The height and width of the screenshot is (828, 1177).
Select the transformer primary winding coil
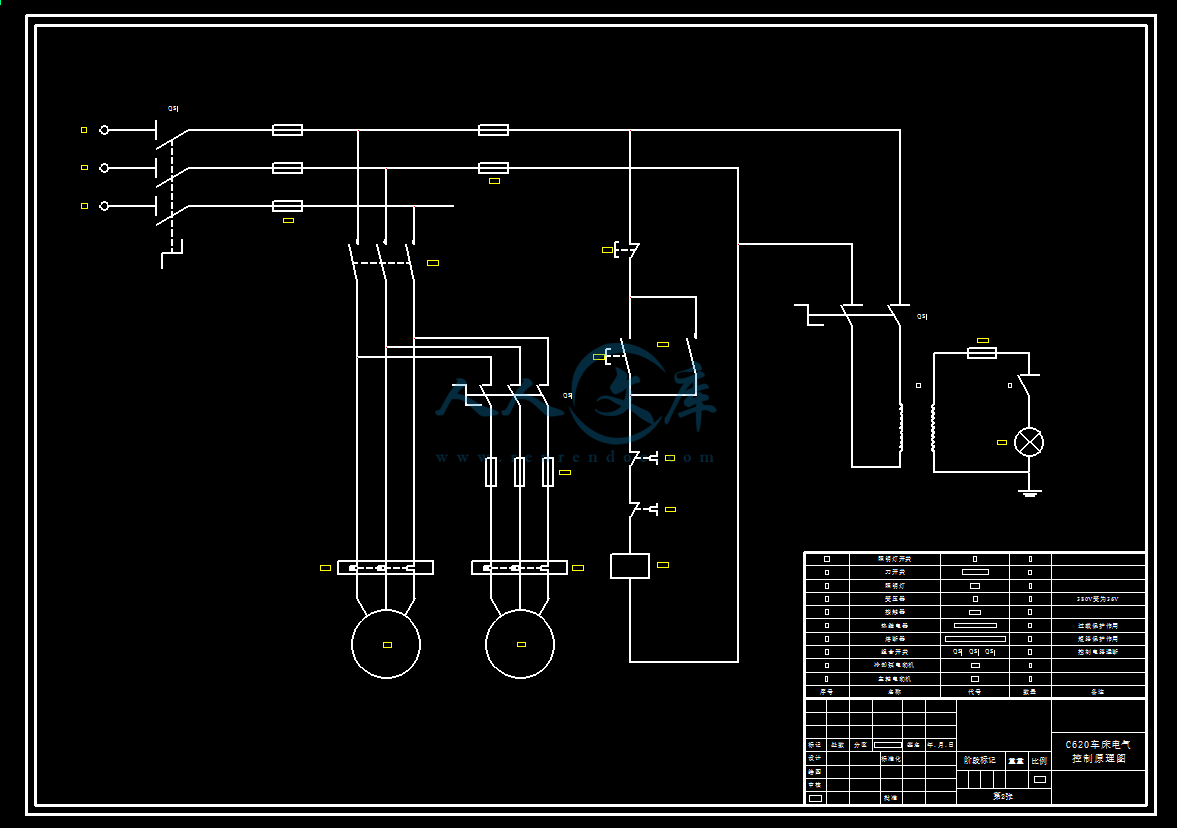click(901, 426)
